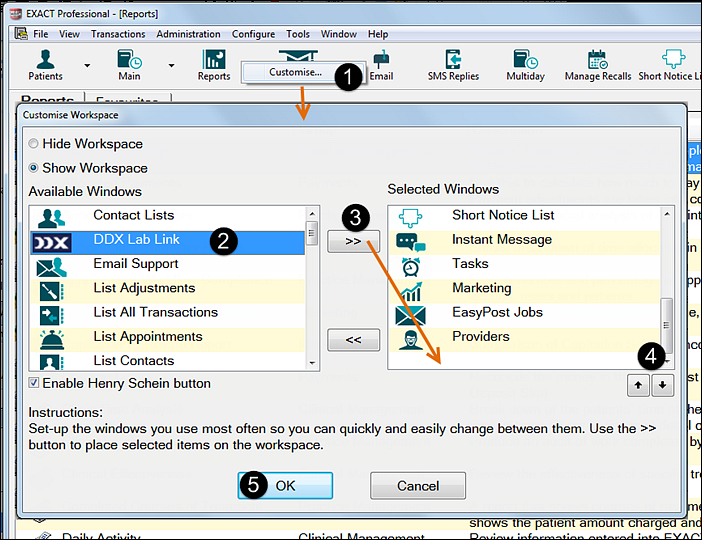This screenshot has width=702, height=540.
Task: Select EasyPost Jobs envelope icon
Action: pyautogui.click(x=411, y=316)
